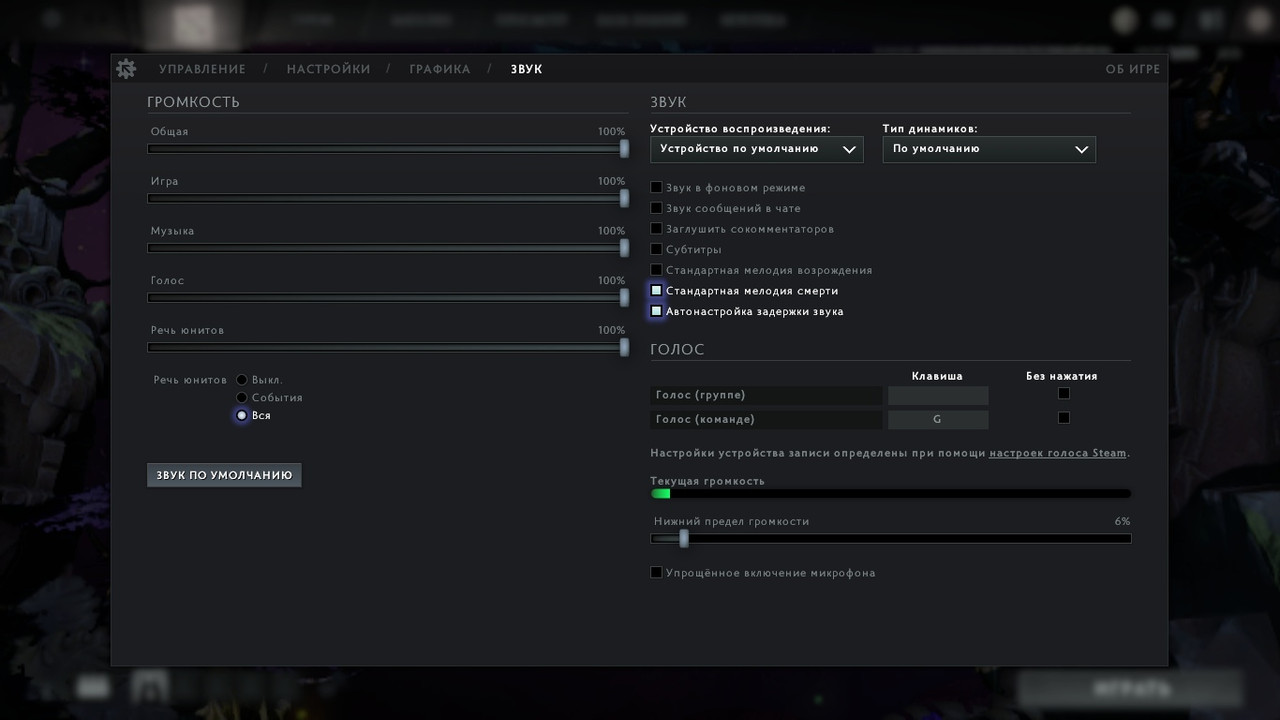
Task: Click the green ИГРАТЬ button
Action: pos(1130,689)
